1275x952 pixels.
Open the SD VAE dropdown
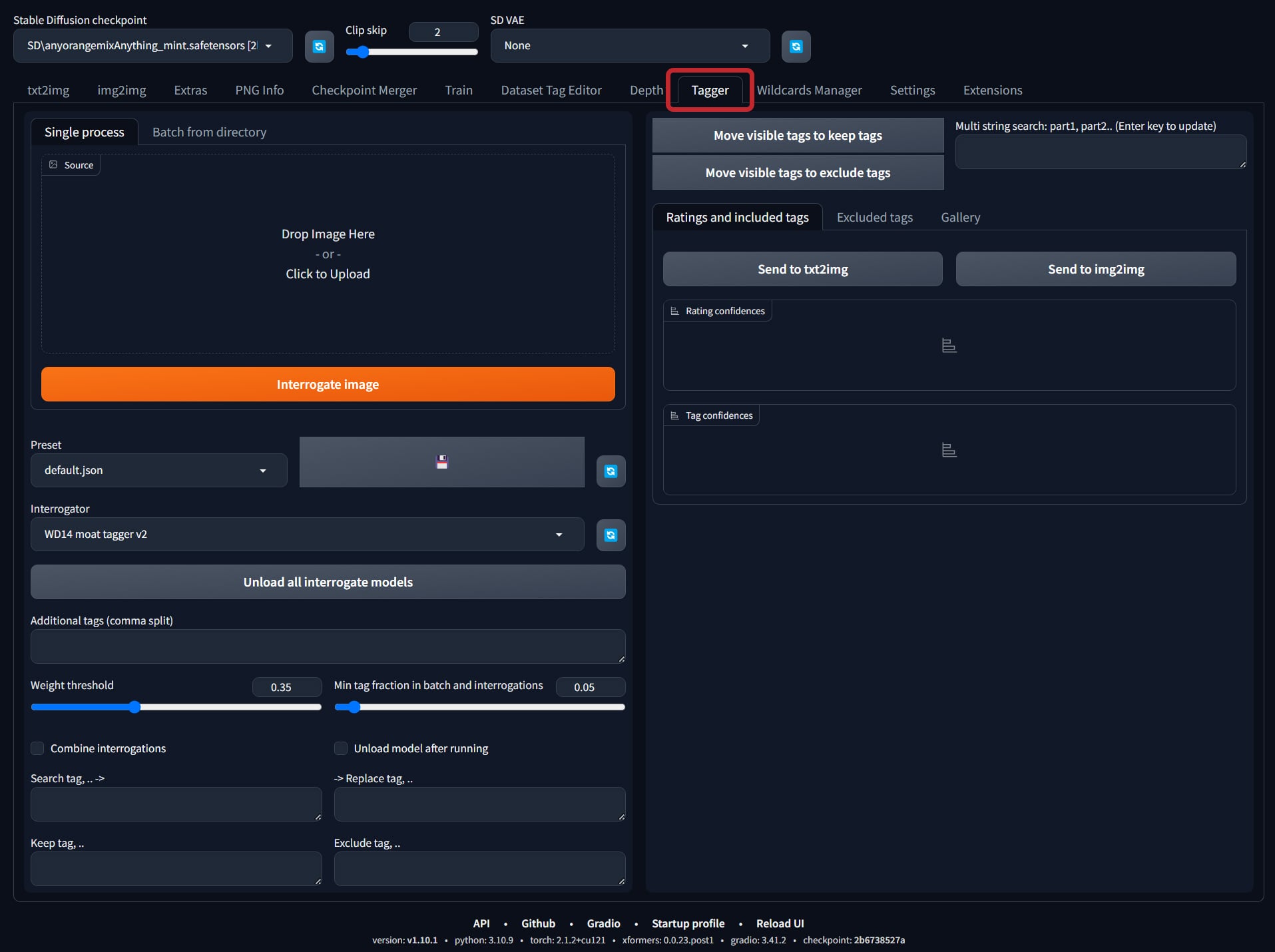click(x=630, y=45)
